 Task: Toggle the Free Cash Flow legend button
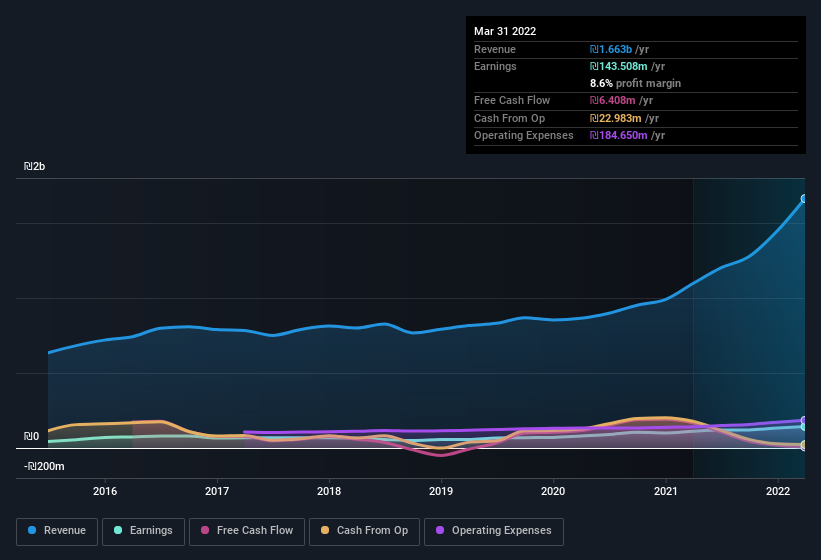click(247, 531)
